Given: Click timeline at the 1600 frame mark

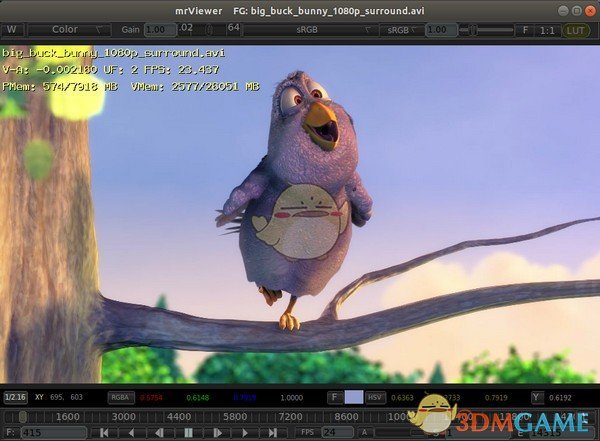Looking at the screenshot, I should pos(68,416).
